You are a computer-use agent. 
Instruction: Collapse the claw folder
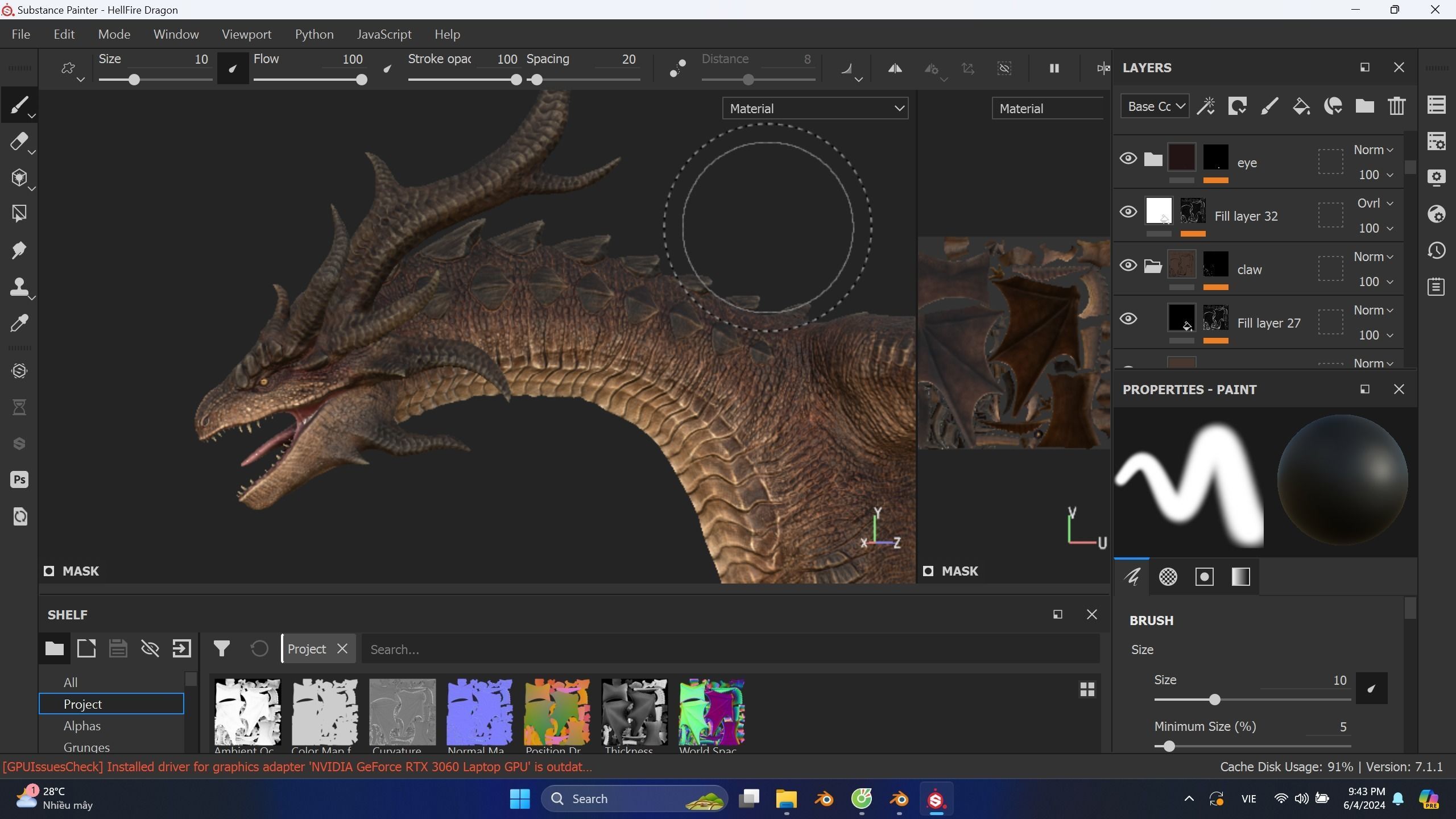click(1153, 266)
